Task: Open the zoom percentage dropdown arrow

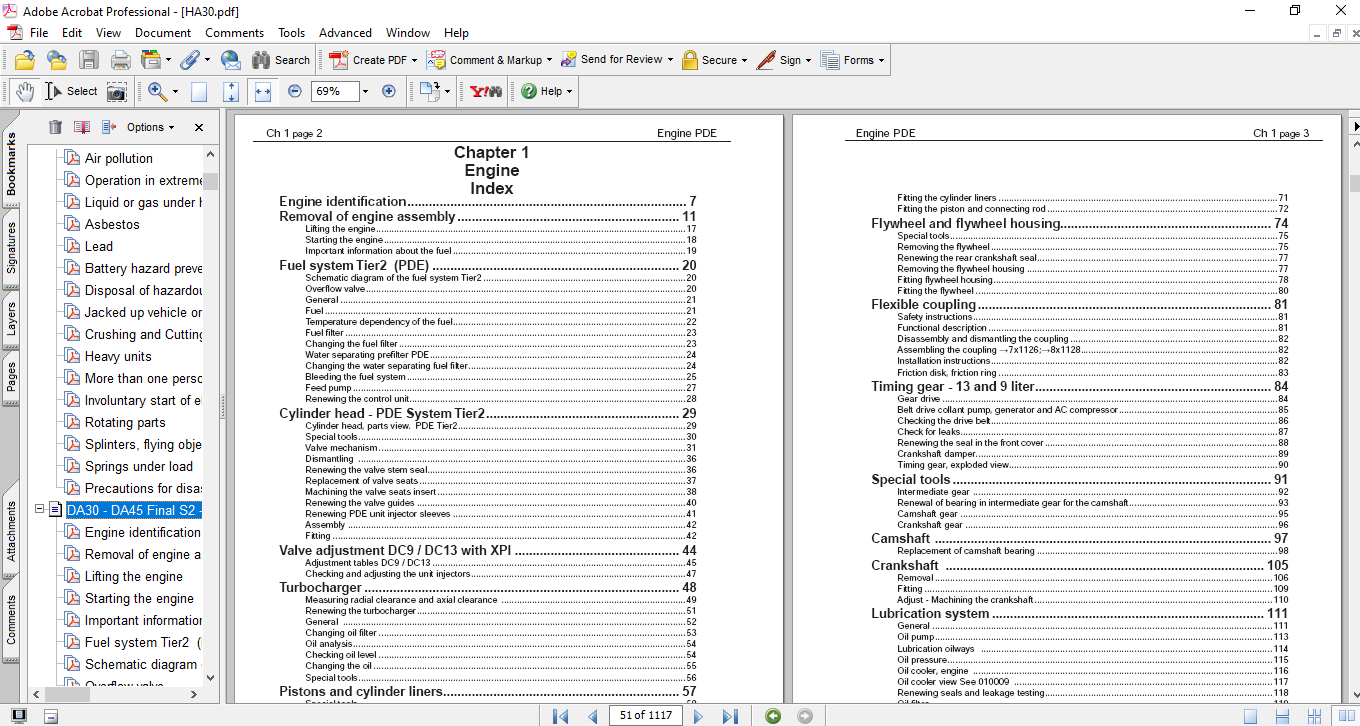Action: (x=365, y=91)
